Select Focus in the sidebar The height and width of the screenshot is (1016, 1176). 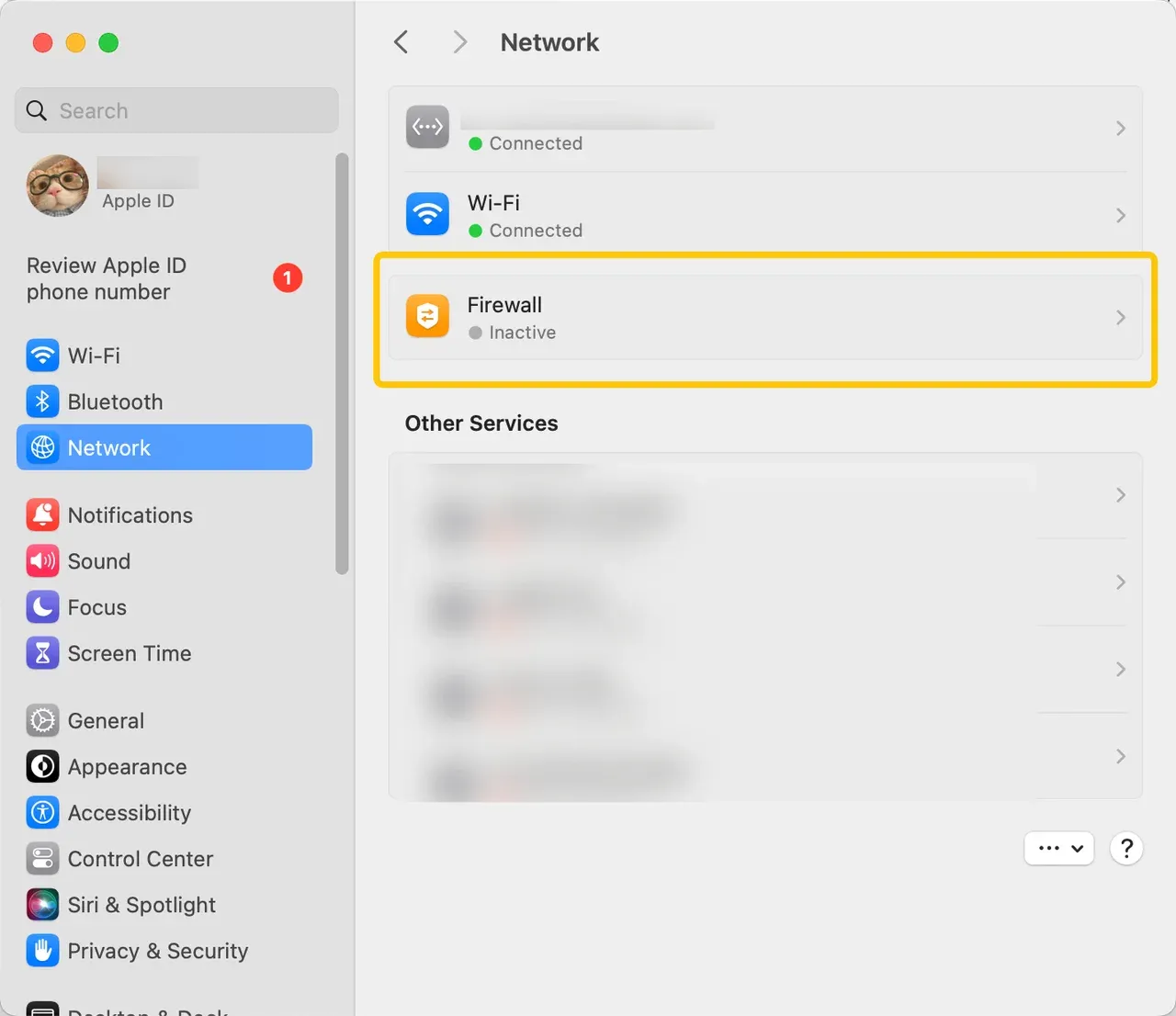[x=164, y=607]
